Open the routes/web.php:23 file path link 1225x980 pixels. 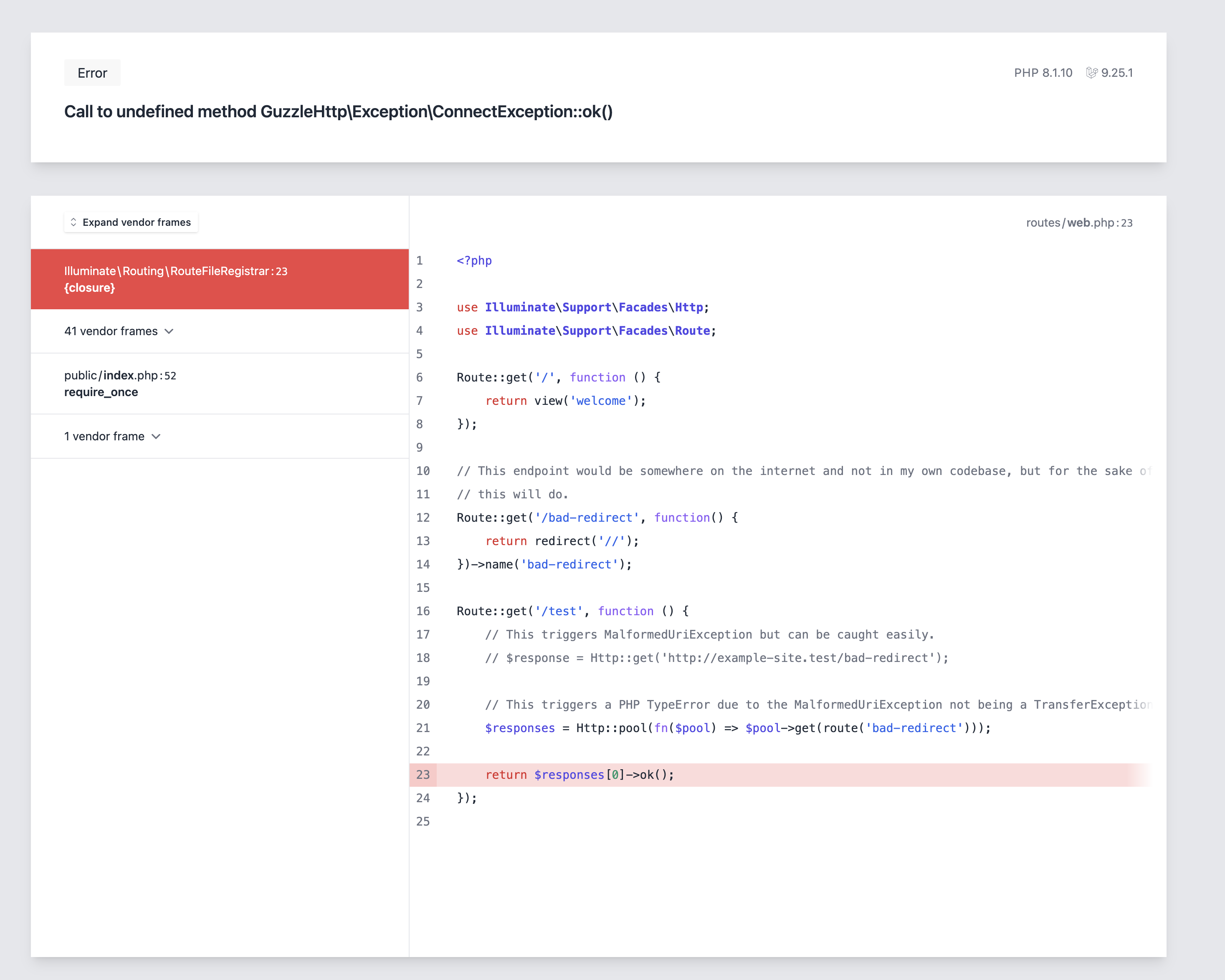[1080, 223]
